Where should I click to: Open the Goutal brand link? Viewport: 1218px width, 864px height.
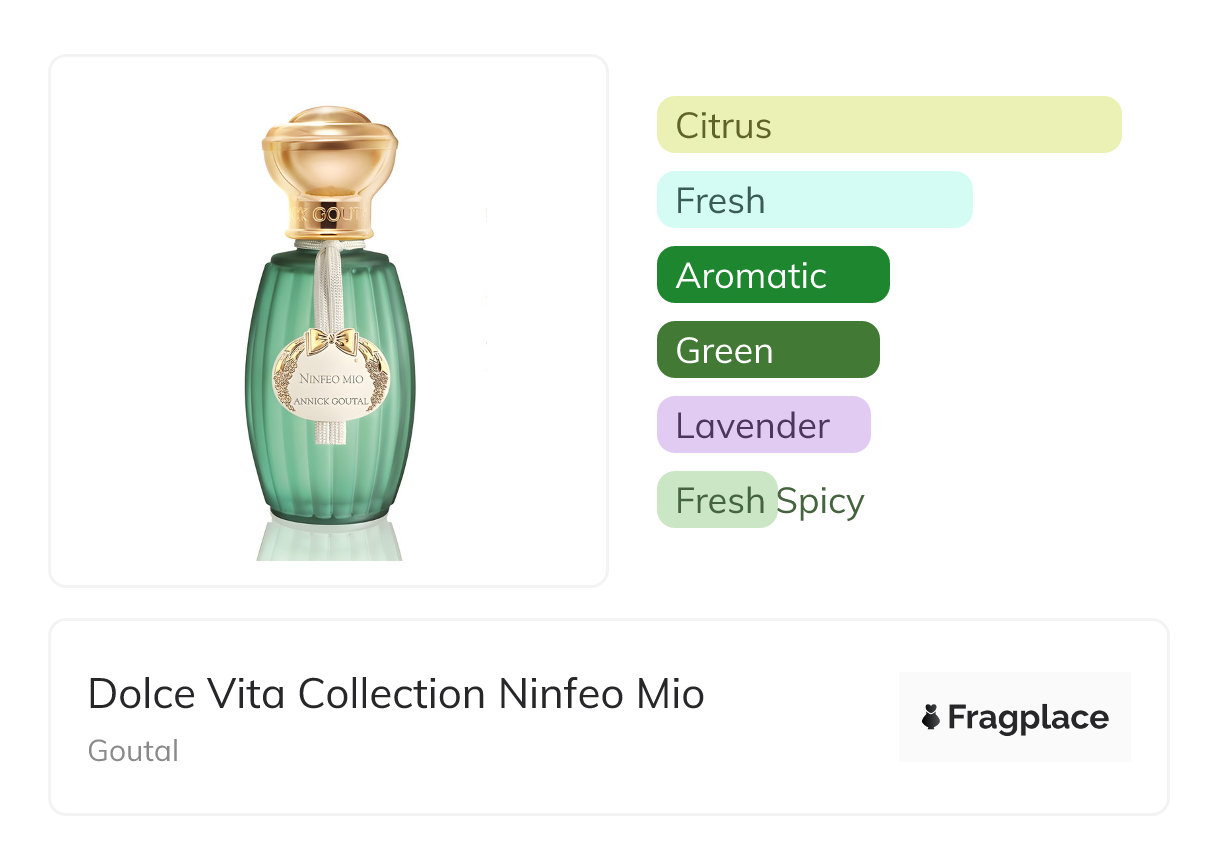coord(133,751)
